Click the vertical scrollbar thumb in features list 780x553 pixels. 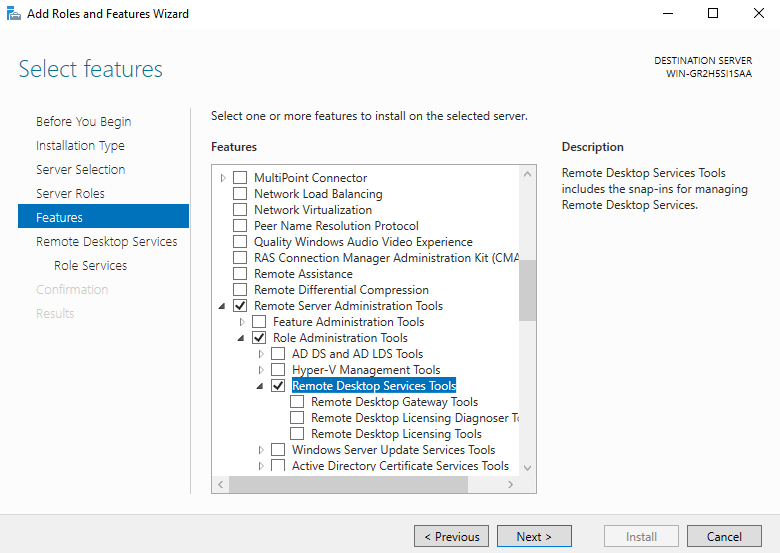(527, 290)
